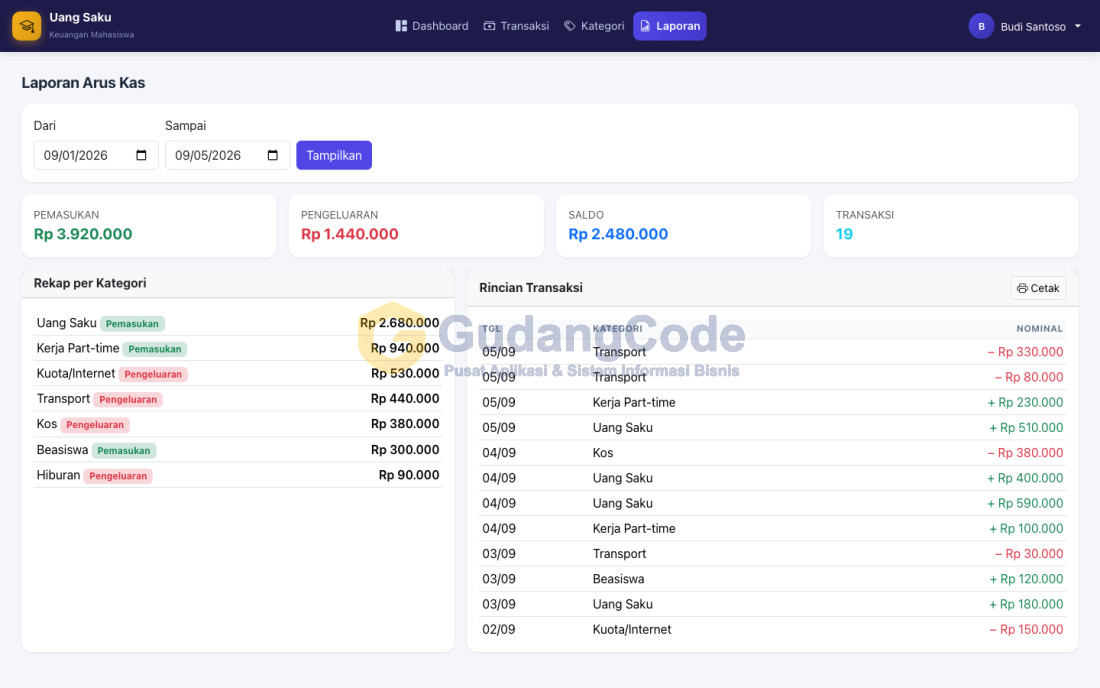Click the Pemasukan badge beside Beasiswa
The image size is (1100, 688).
coord(123,451)
